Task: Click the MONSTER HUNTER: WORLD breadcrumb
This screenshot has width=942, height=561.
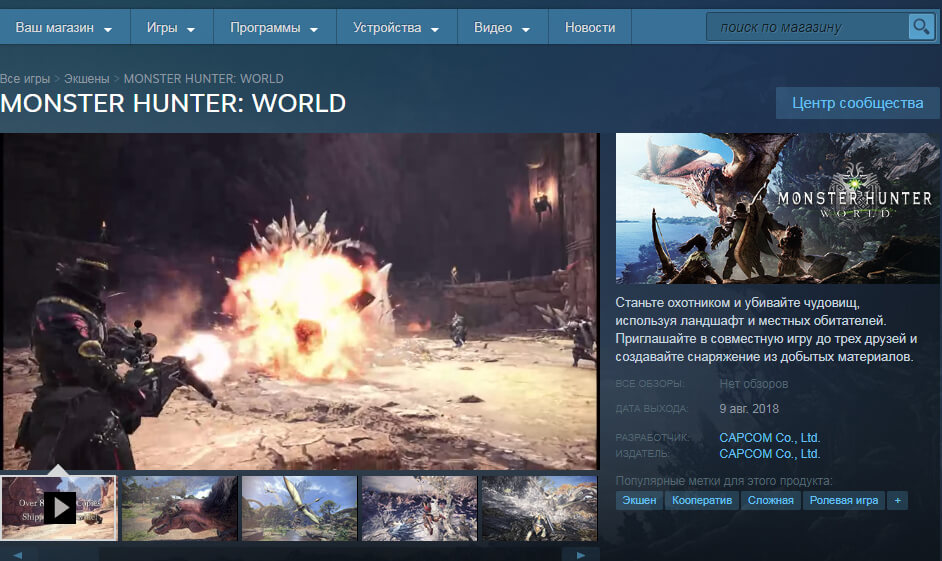Action: click(x=204, y=79)
